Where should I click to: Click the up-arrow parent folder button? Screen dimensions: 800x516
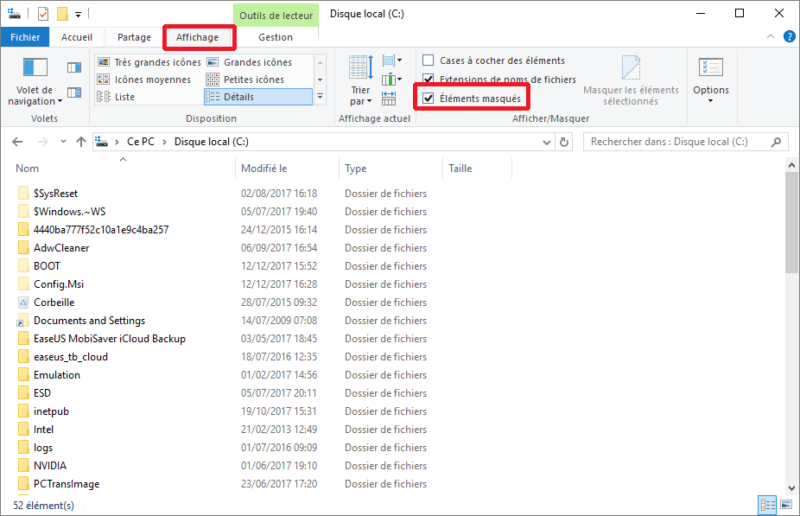coord(80,142)
